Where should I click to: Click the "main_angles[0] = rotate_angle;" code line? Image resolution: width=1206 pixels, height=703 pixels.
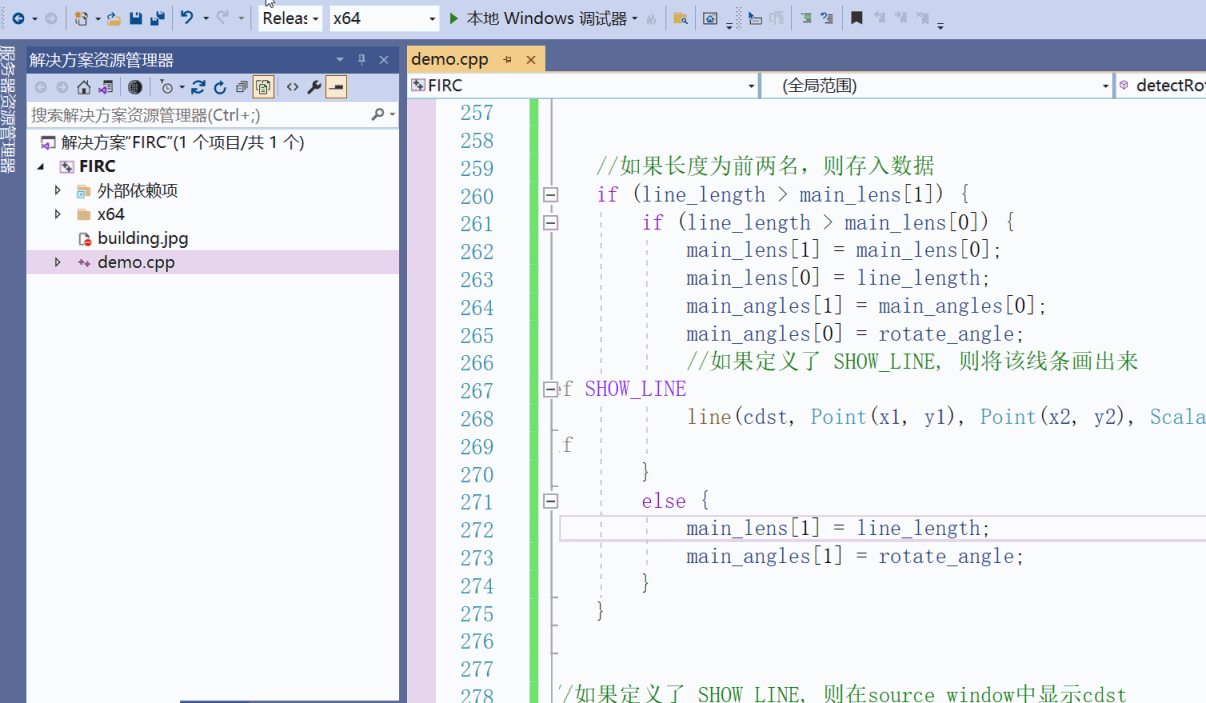(855, 334)
